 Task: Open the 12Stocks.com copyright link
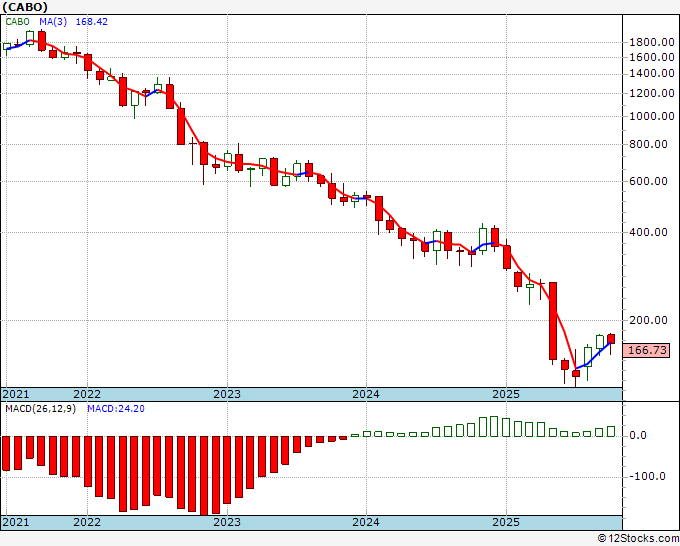[x=638, y=539]
